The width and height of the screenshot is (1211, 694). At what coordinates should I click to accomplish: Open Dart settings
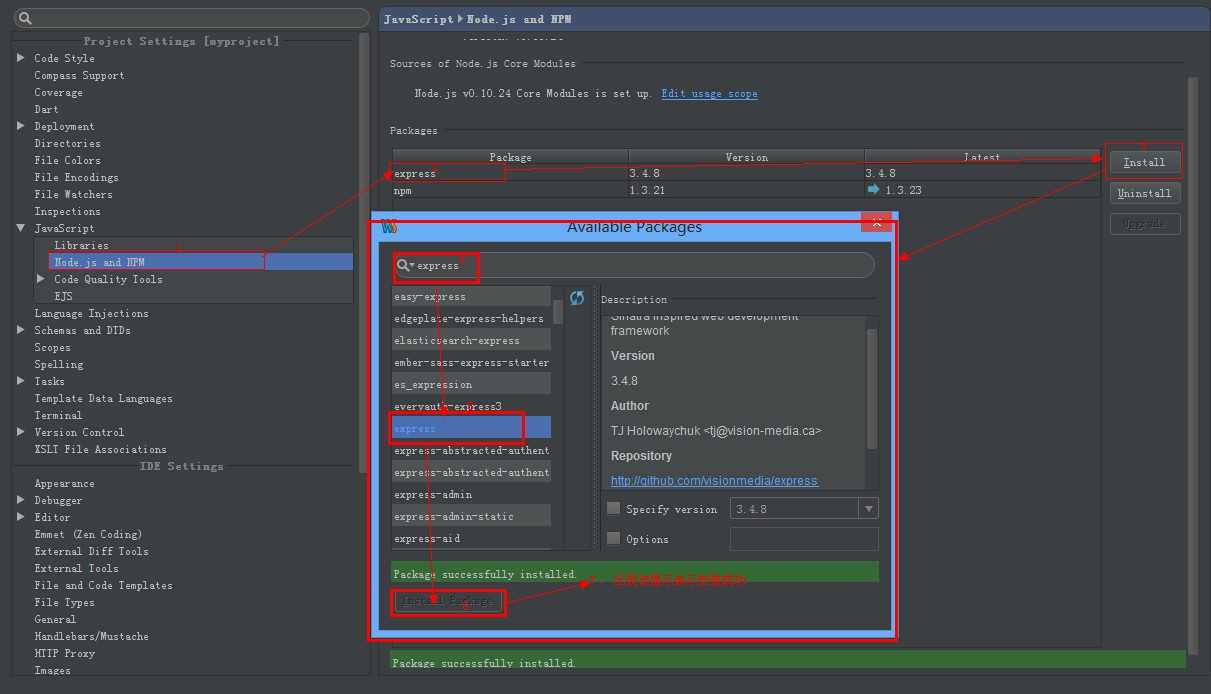click(x=46, y=109)
